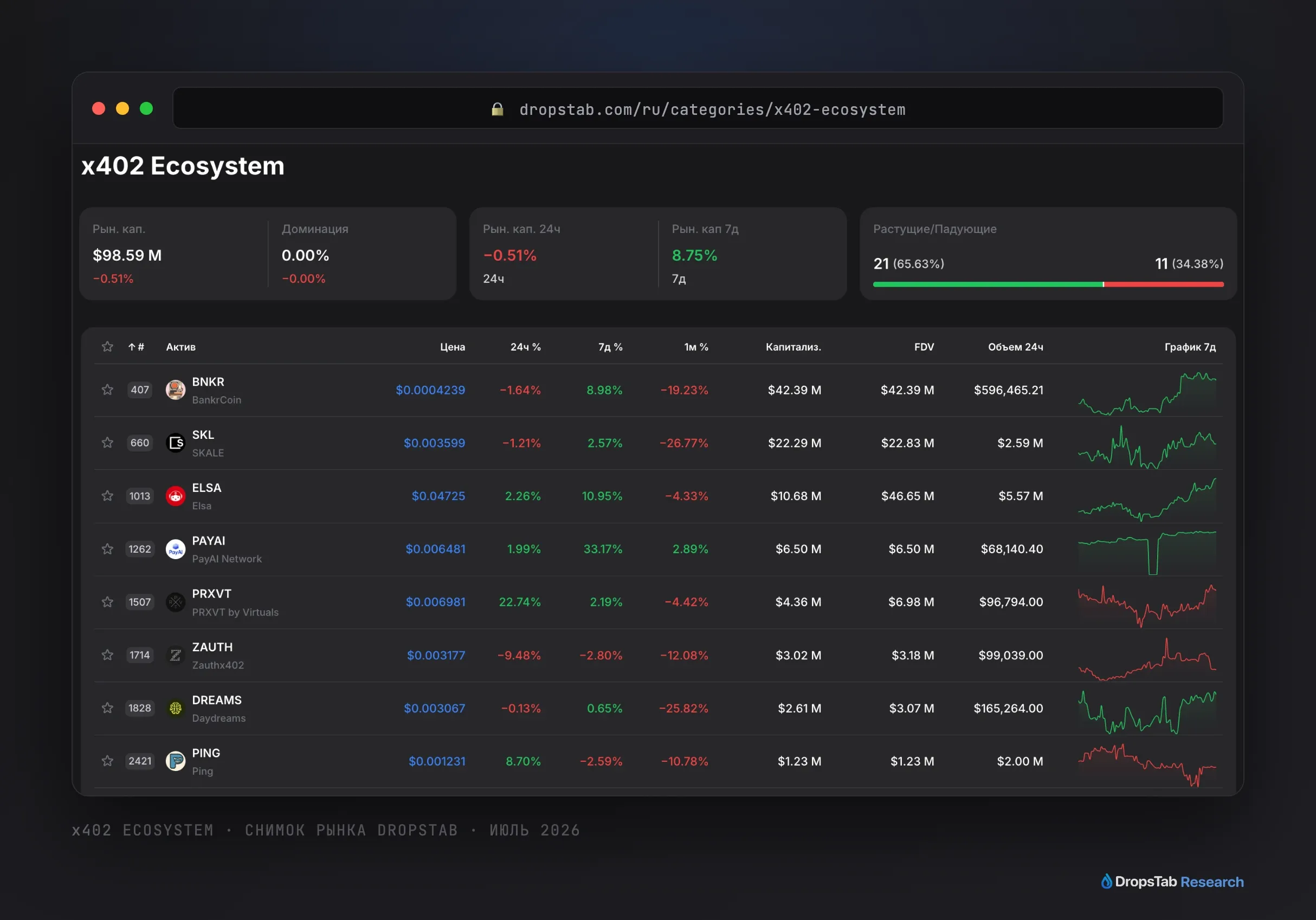1316x920 pixels.
Task: Click the market cap value $98.59 M
Action: point(127,256)
